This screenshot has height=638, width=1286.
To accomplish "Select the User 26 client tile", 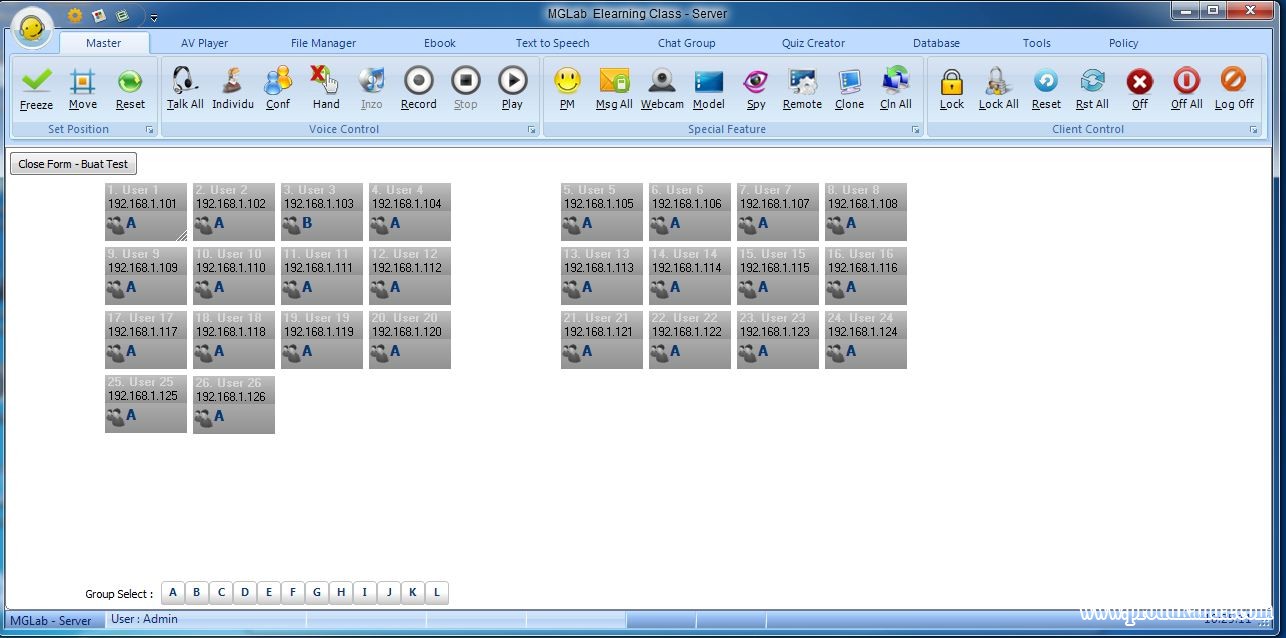I will pos(233,404).
